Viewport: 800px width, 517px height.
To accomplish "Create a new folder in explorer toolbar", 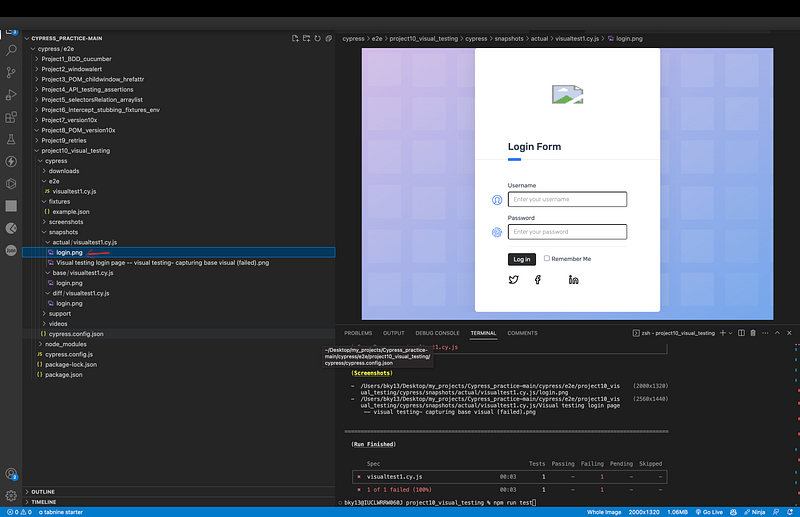I will point(306,38).
